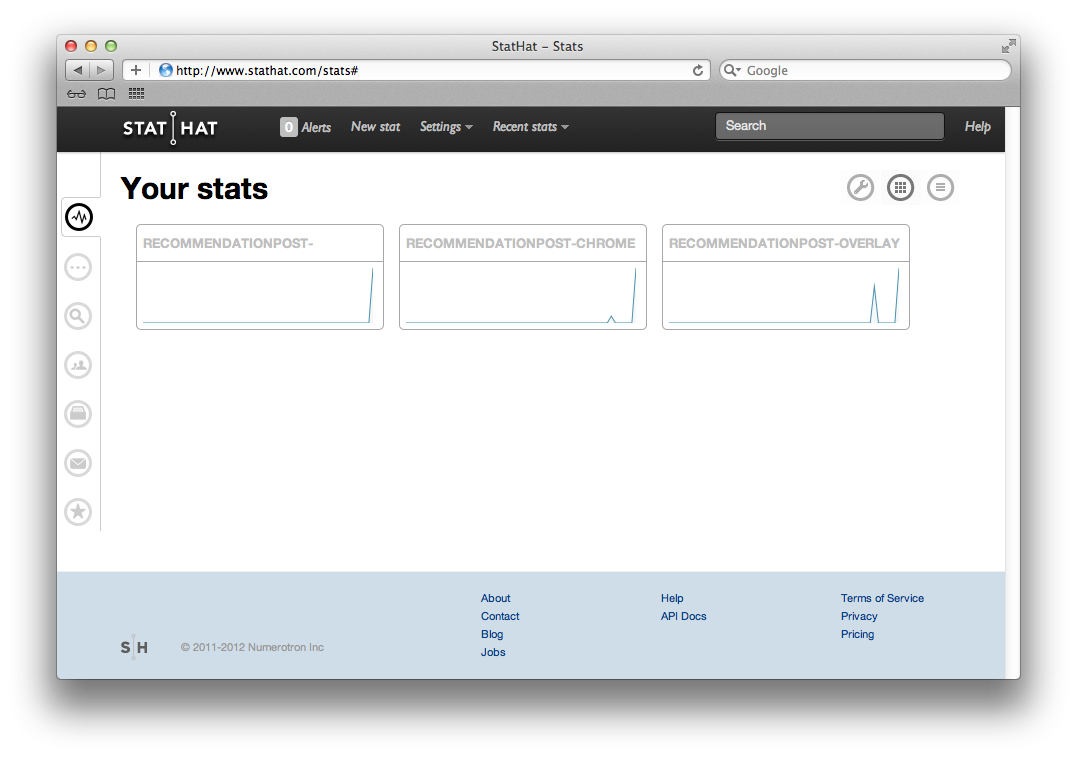Switch to list view of stats
The image size is (1077, 758).
(940, 187)
